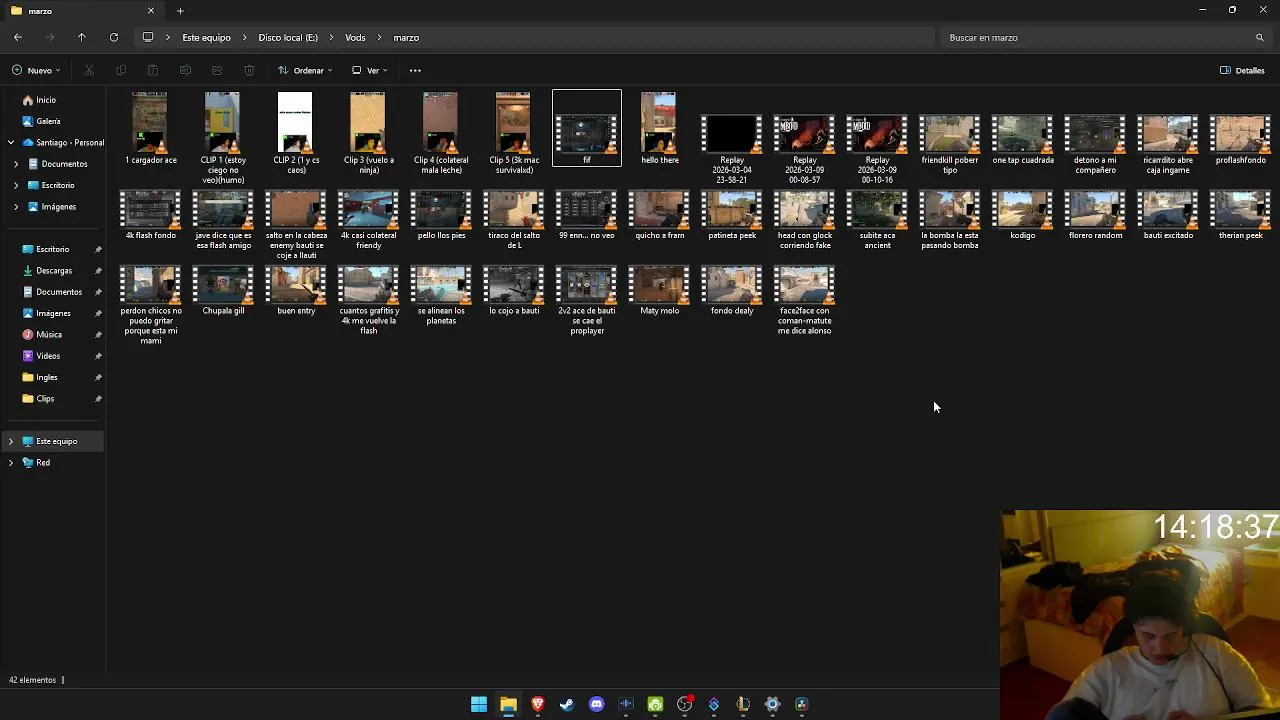Go back with the back arrow
The width and height of the screenshot is (1280, 720).
(18, 38)
